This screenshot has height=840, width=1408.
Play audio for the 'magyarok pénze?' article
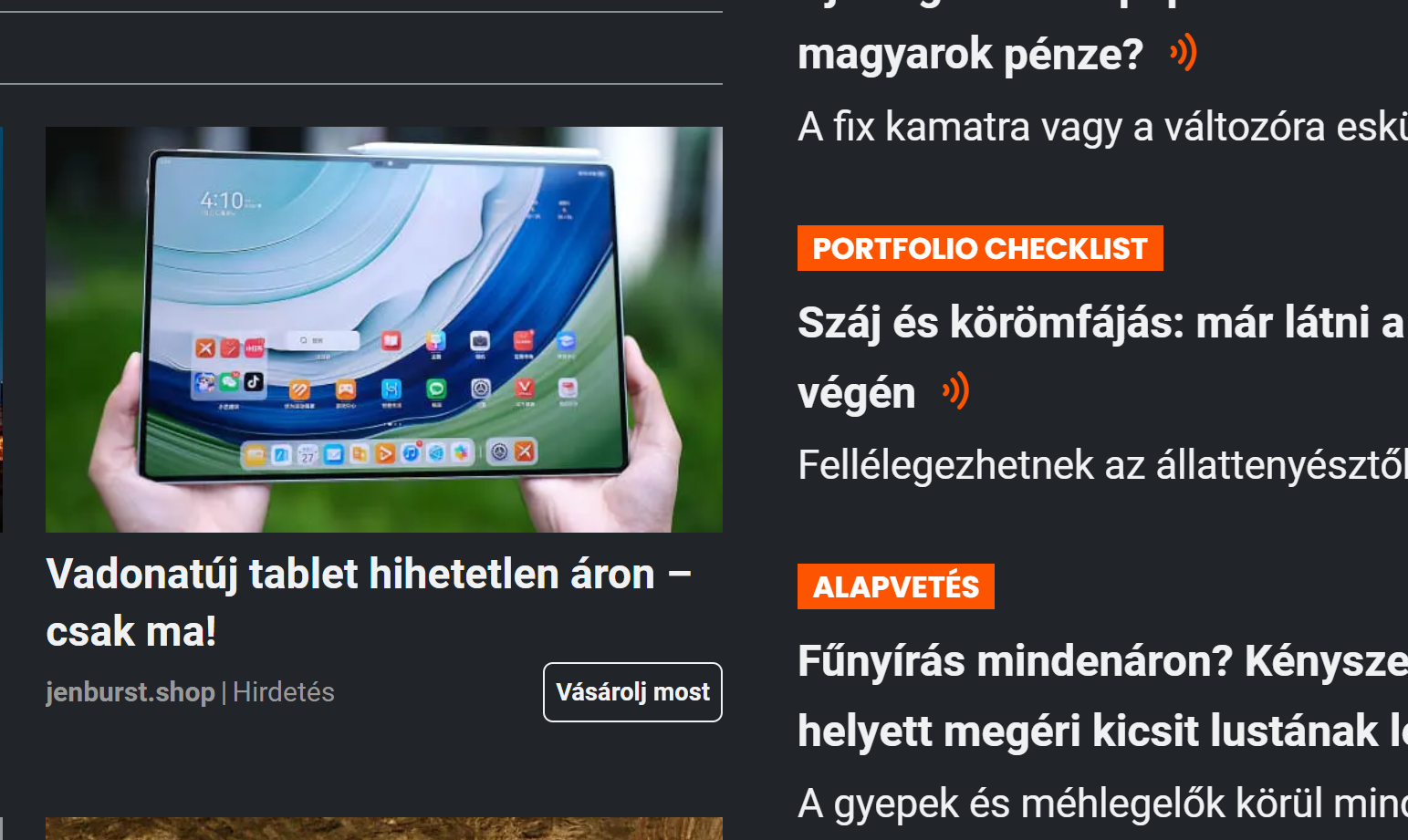tap(1183, 52)
